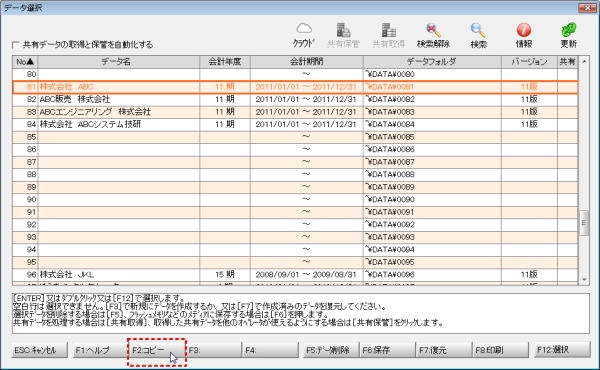Click the 共有保管 toolbar icon
Screen dimensions: 600x370
pyautogui.click(x=343, y=35)
